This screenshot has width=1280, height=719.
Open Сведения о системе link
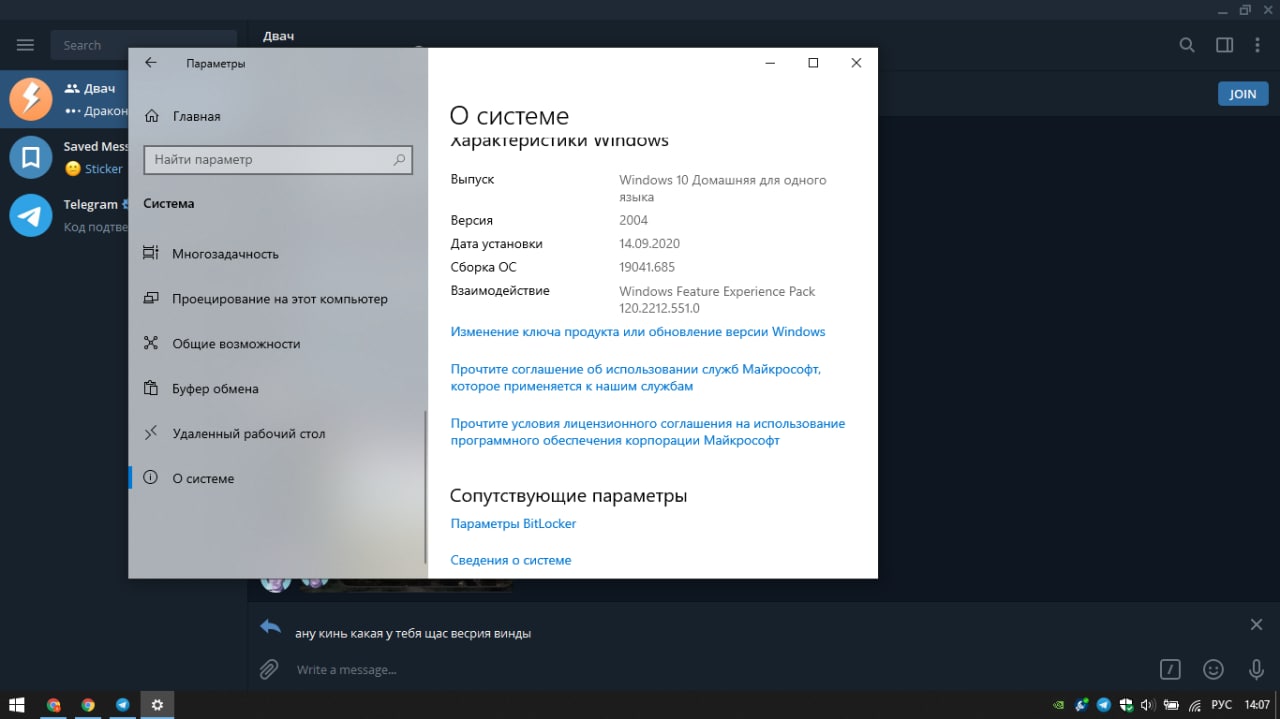click(x=511, y=561)
